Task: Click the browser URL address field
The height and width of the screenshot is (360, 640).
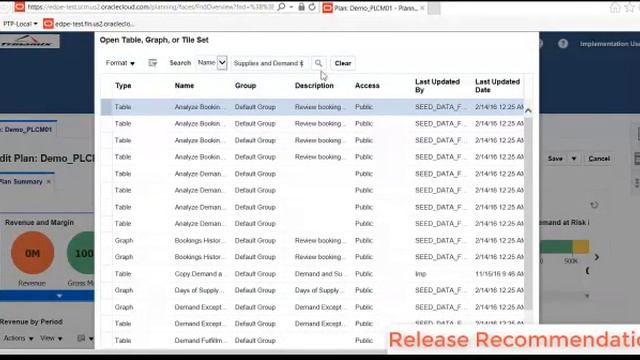Action: tap(151, 7)
